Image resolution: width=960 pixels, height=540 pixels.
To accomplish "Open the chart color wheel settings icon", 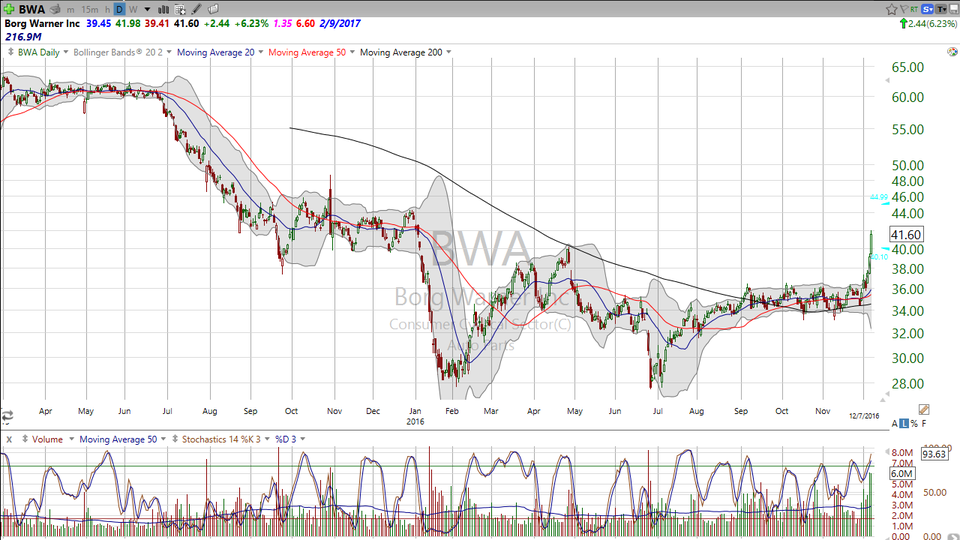I will click(x=952, y=52).
